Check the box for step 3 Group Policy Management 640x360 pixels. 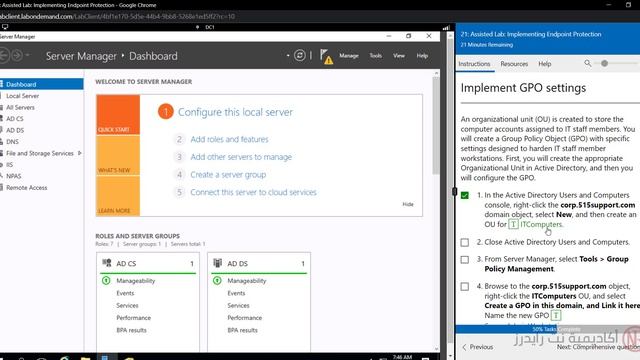point(464,260)
